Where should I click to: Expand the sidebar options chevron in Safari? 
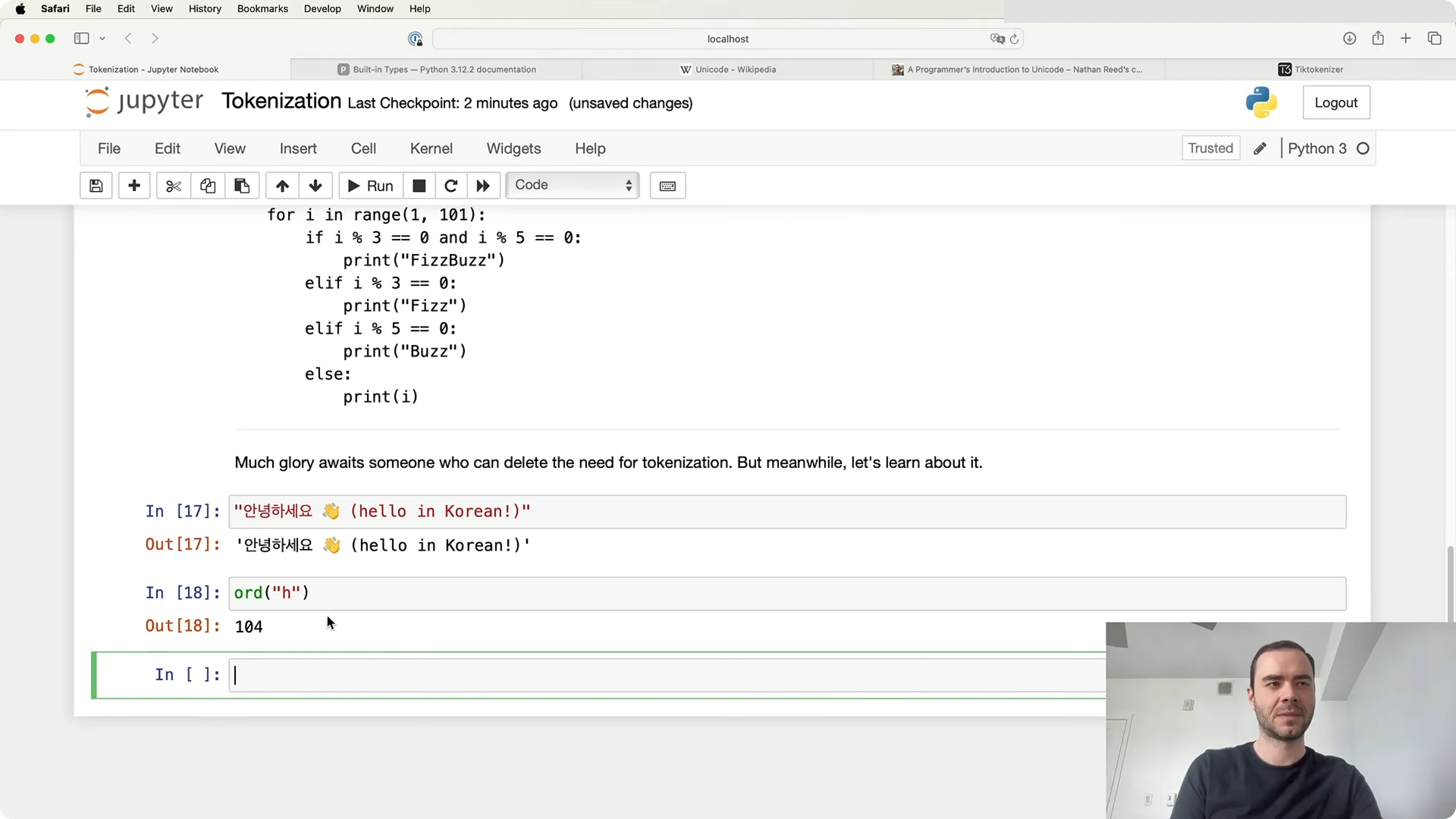point(102,38)
